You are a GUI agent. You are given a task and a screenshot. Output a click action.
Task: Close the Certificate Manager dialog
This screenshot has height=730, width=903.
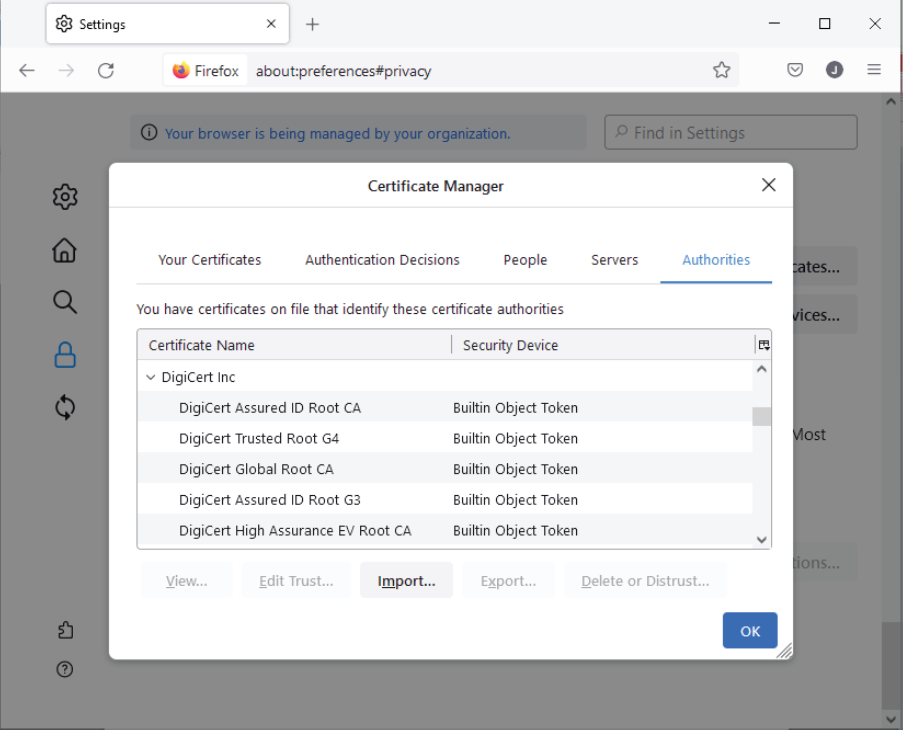click(x=768, y=185)
